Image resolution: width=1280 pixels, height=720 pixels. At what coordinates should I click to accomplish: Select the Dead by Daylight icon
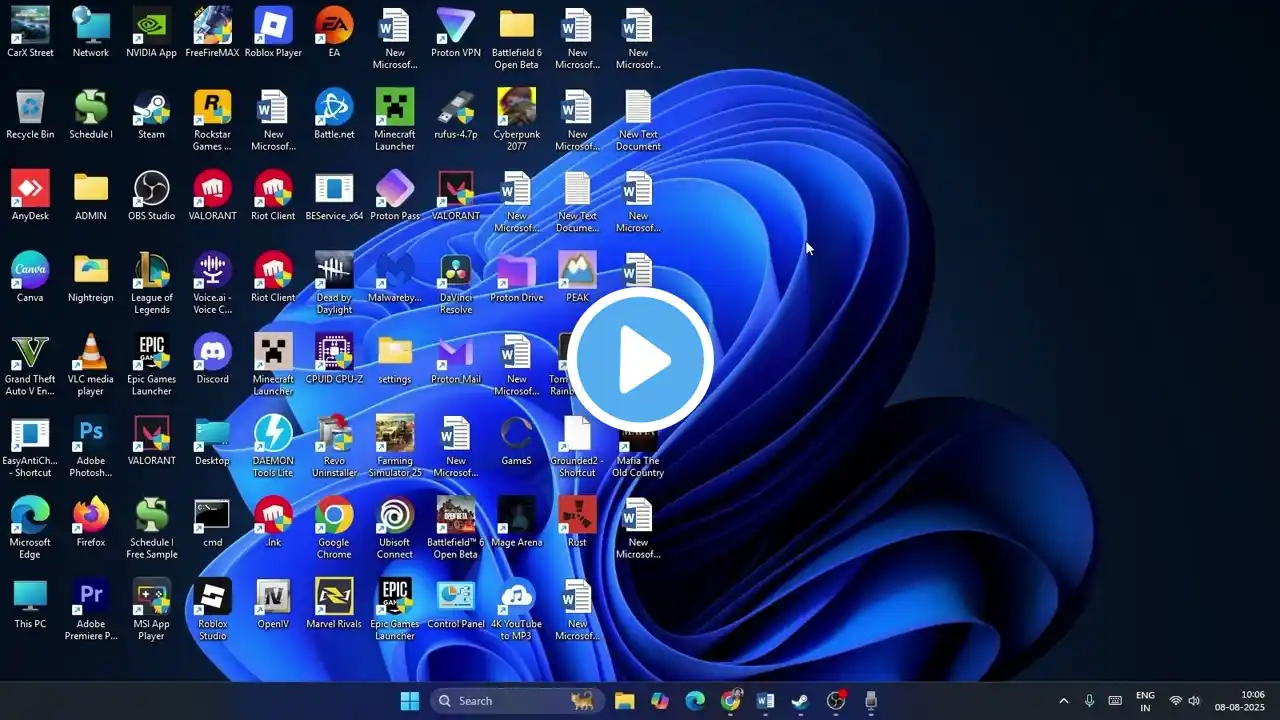[x=334, y=283]
